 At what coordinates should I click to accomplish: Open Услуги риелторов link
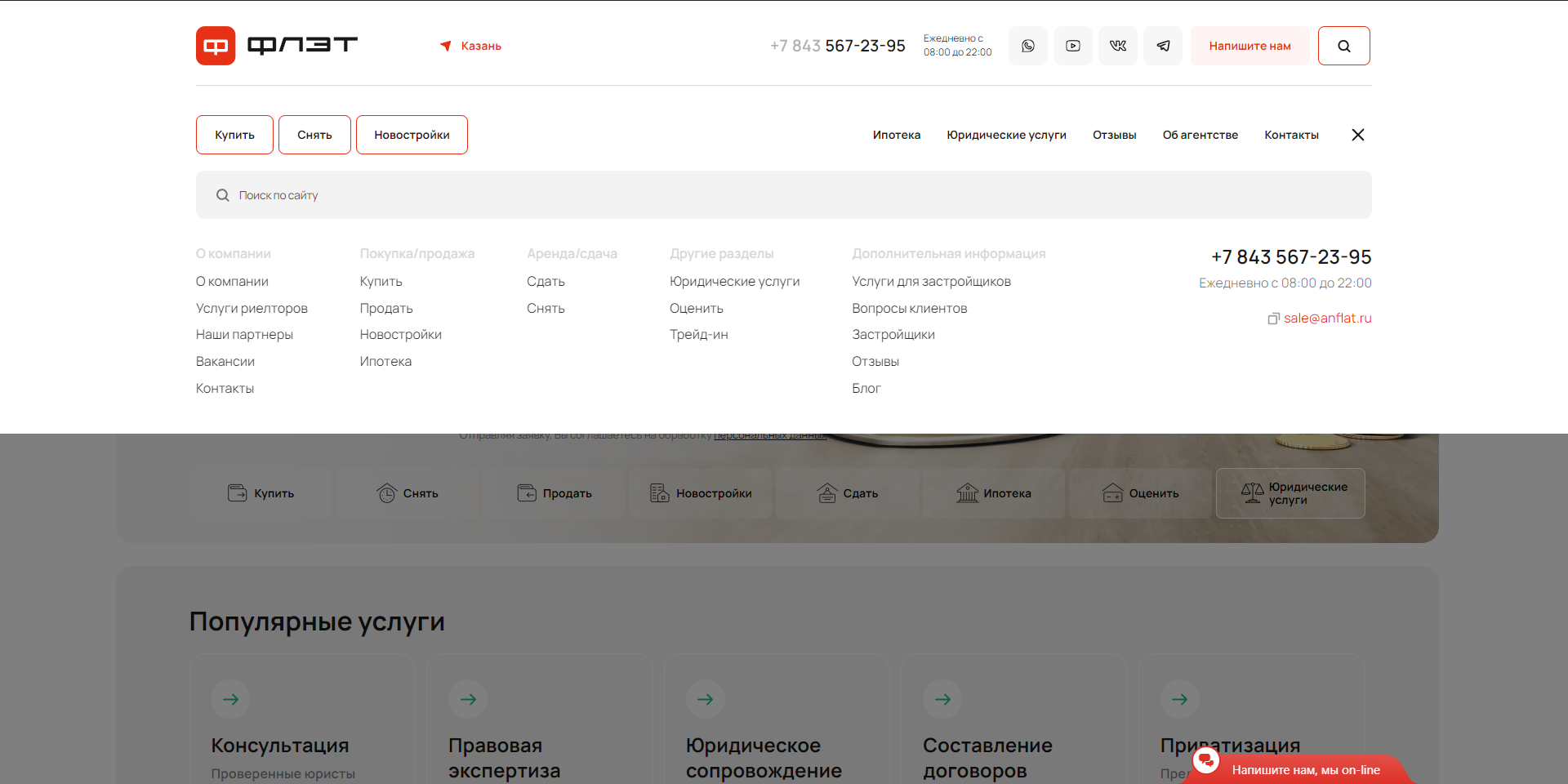(x=252, y=309)
